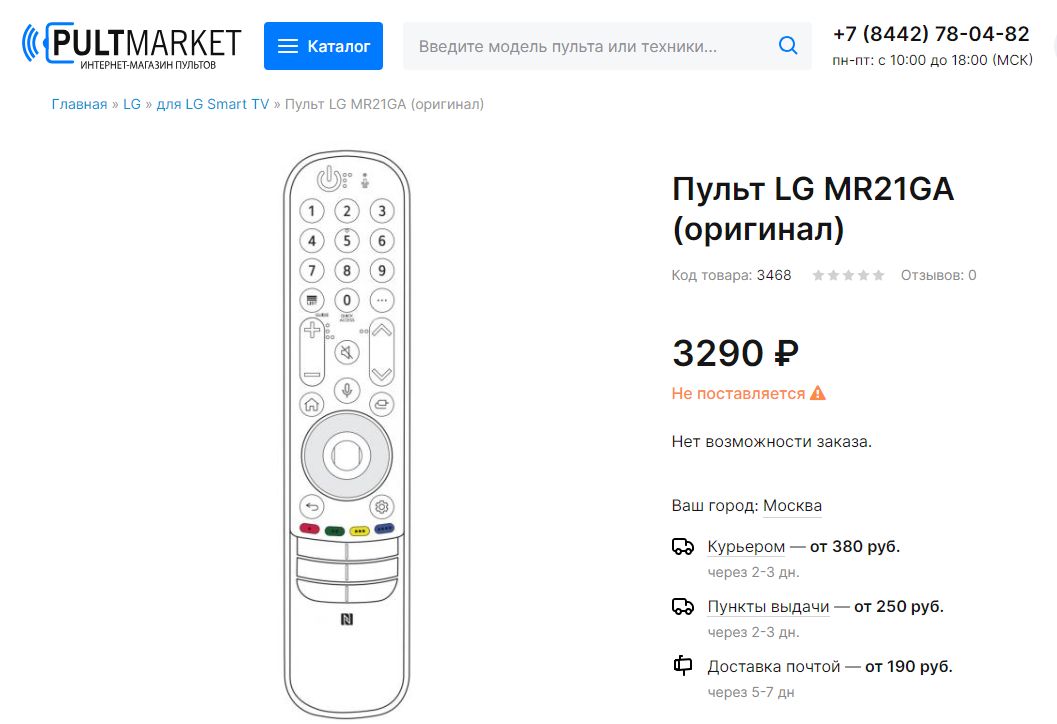Click the search magnifier icon

click(x=788, y=46)
